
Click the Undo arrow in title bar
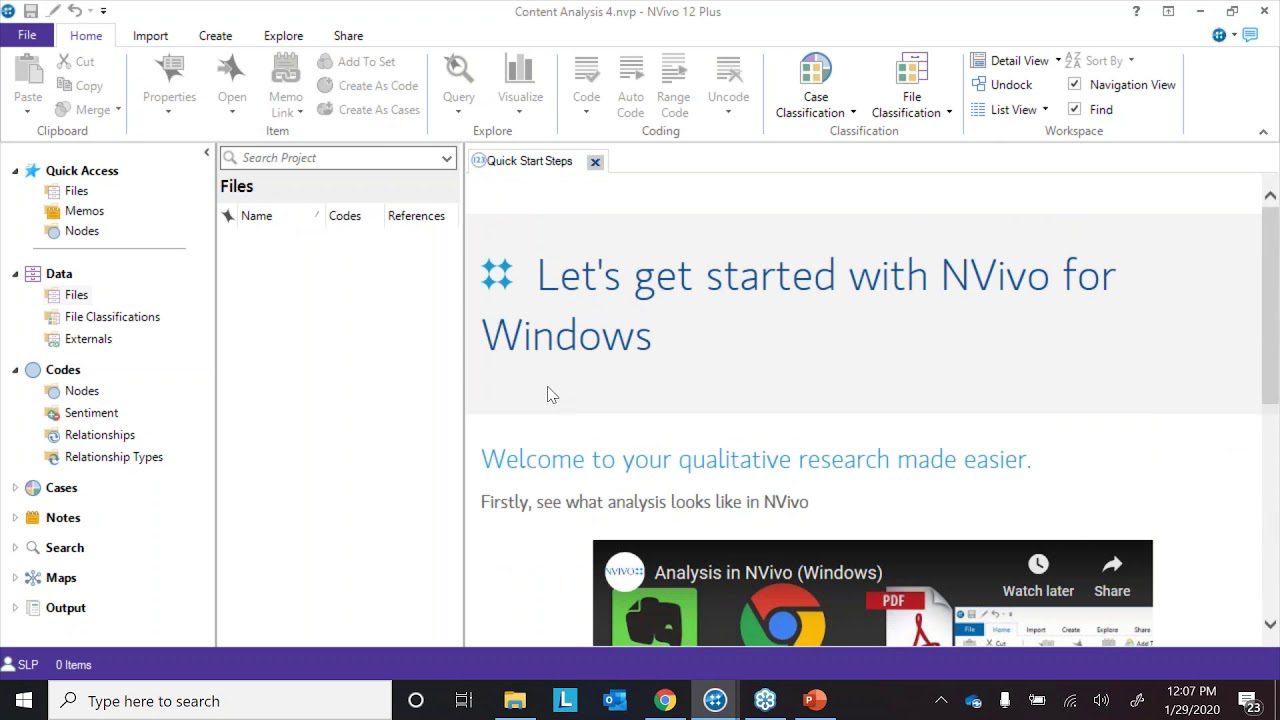coord(75,11)
